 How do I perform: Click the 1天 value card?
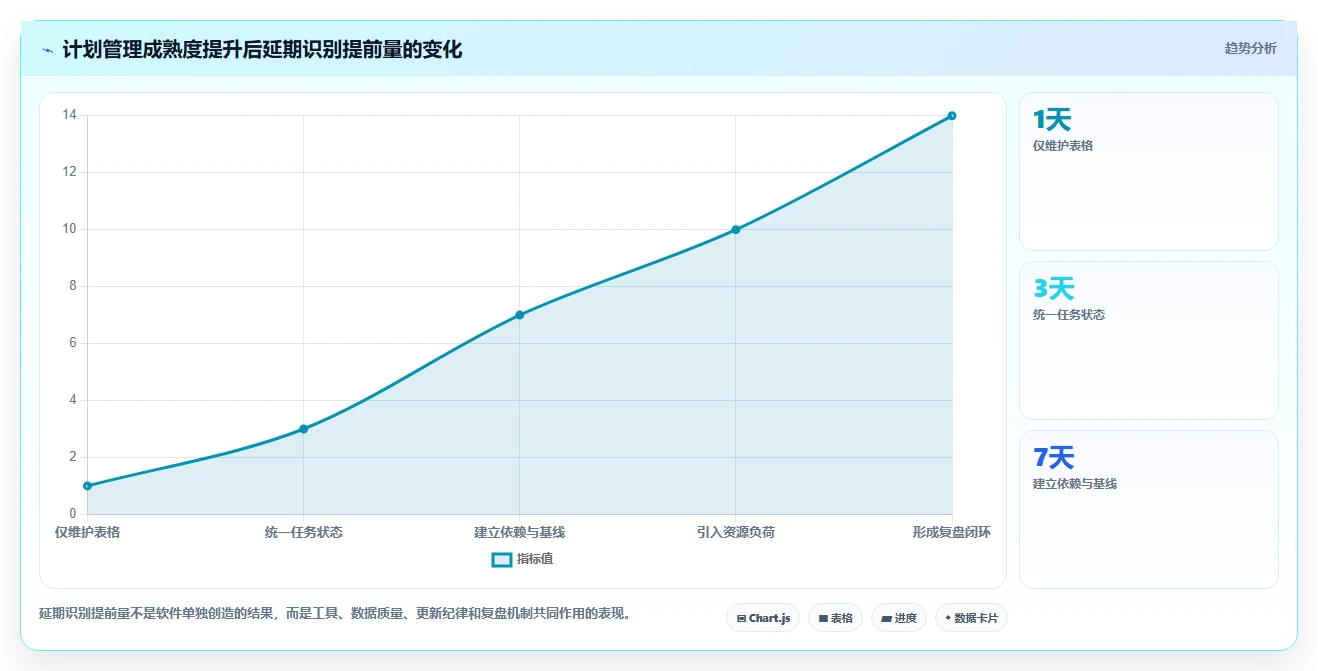click(1149, 171)
